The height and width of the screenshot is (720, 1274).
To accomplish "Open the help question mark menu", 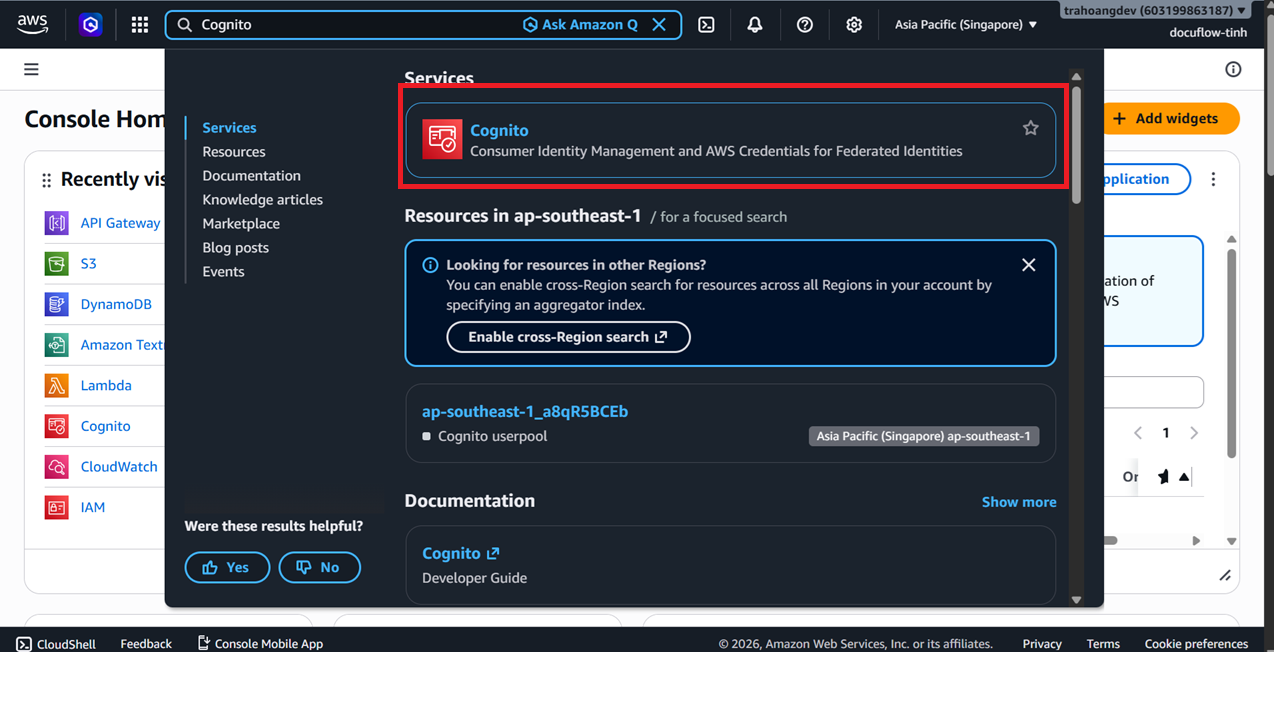I will pos(804,24).
